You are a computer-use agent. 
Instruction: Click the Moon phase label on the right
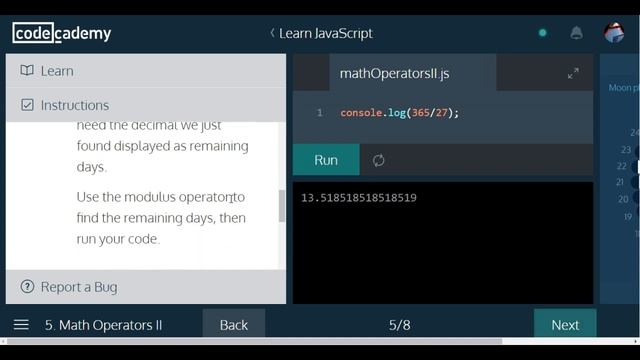coord(624,87)
